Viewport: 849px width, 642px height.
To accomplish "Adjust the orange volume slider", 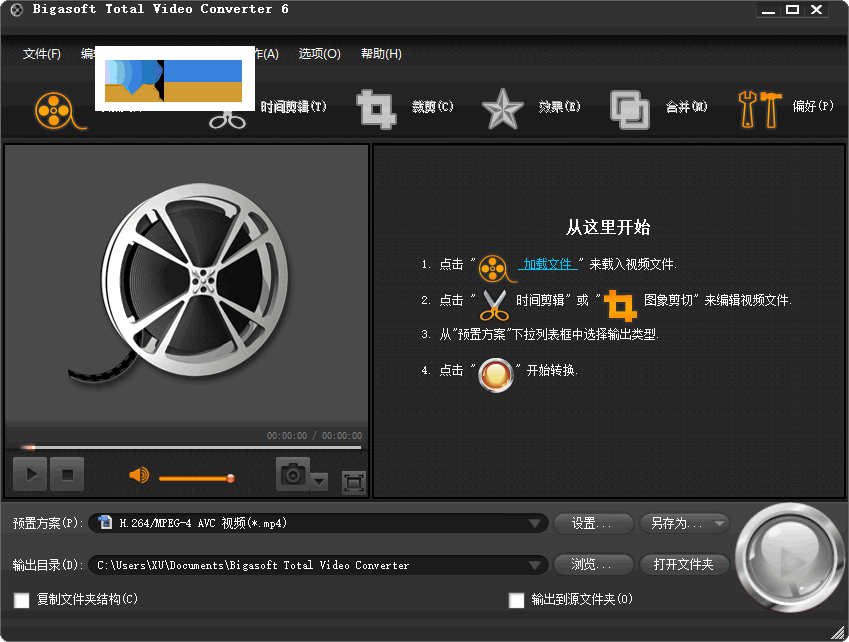I will coord(197,479).
